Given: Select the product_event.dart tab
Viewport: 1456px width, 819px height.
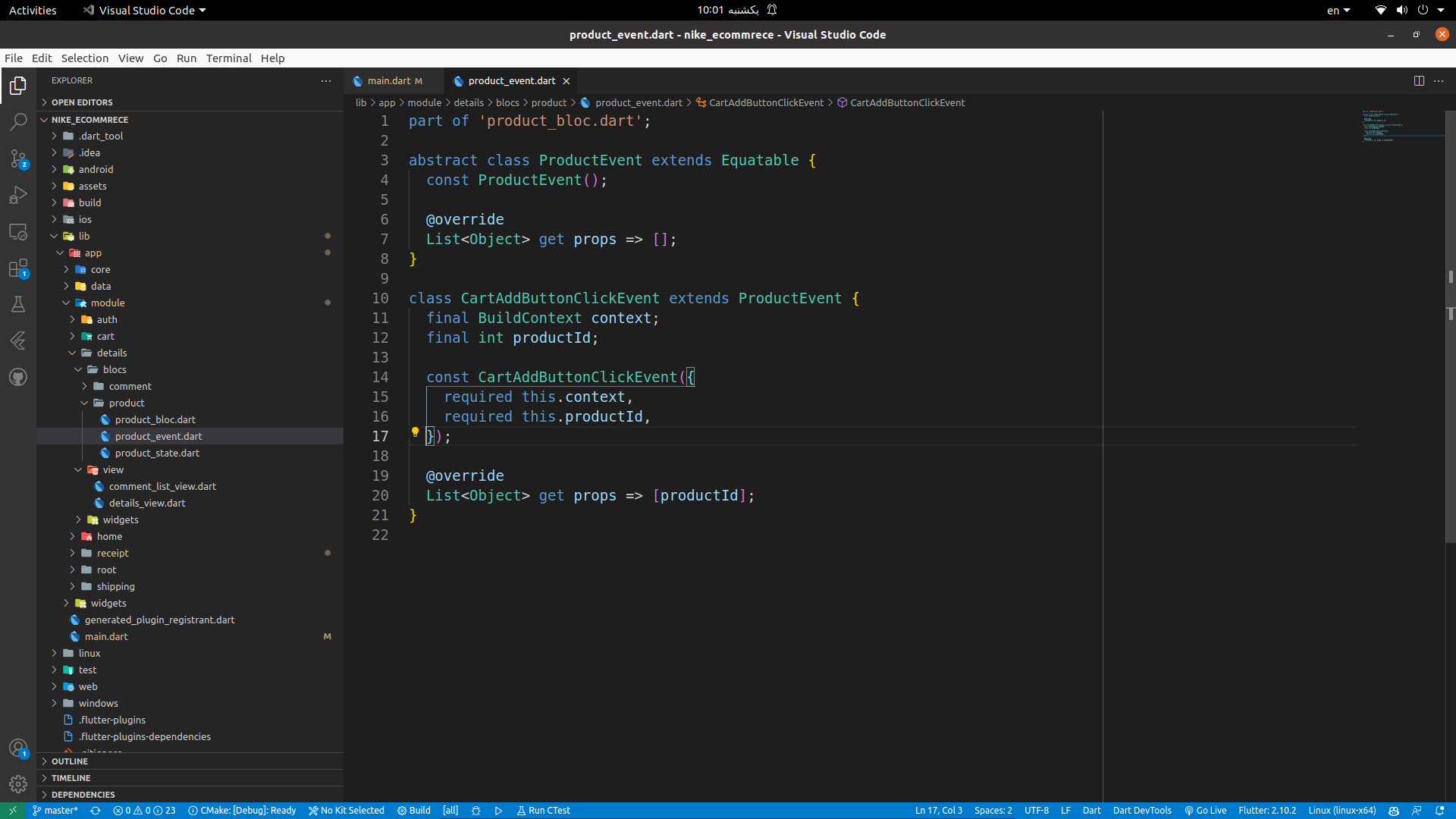Looking at the screenshot, I should click(511, 80).
